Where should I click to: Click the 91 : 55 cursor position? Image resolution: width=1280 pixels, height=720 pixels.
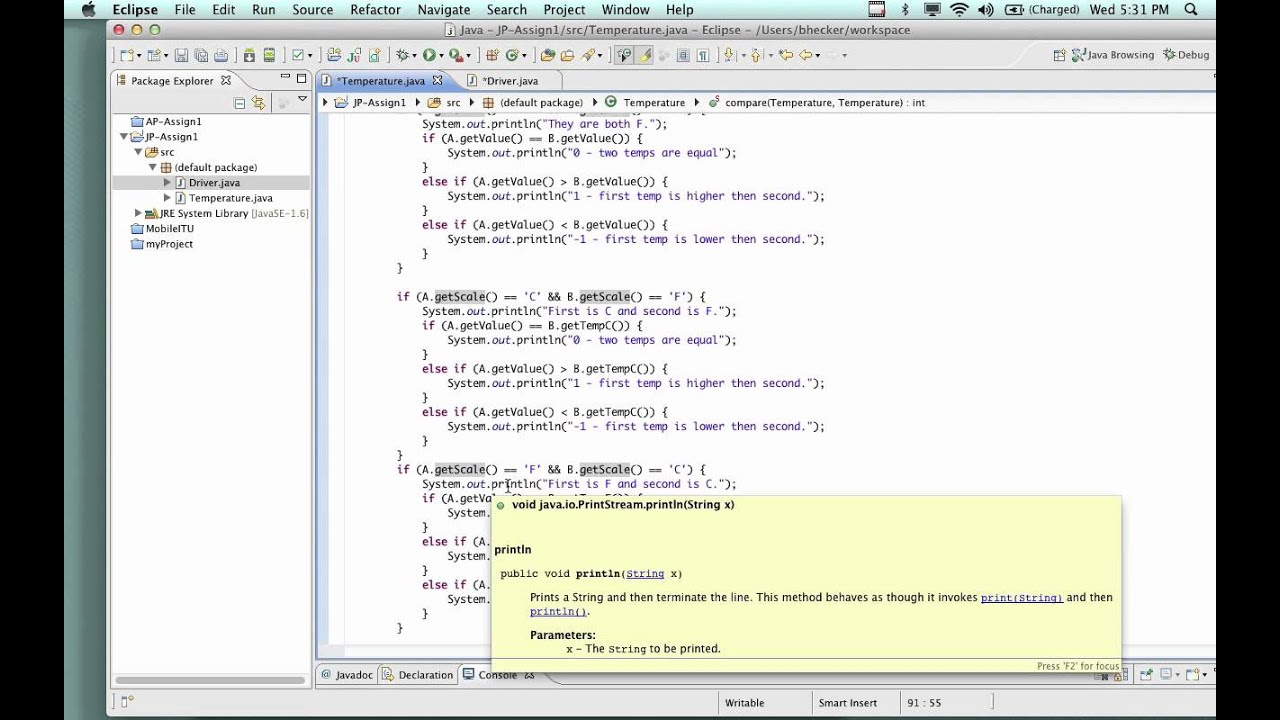(923, 703)
